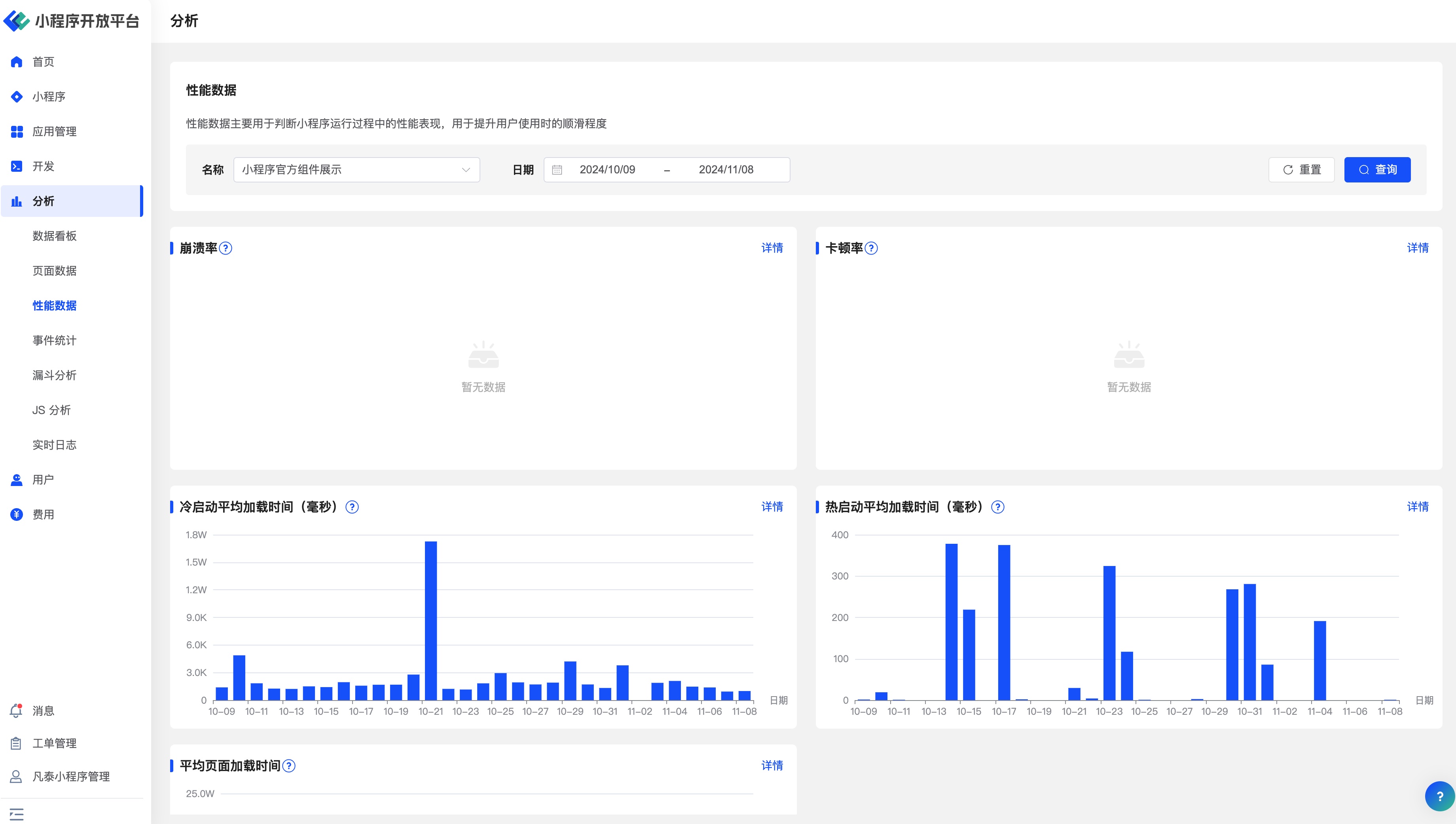Click help icon beside 平均页面加载时间
The image size is (1456, 824).
click(288, 766)
